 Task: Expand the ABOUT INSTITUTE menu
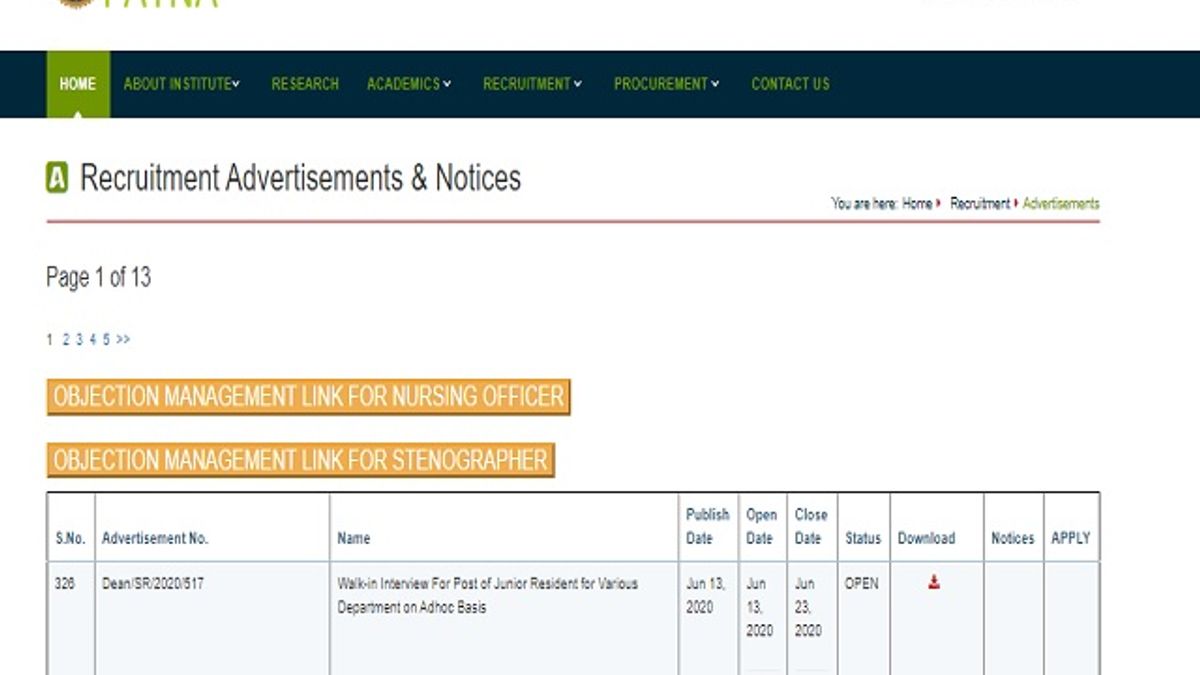pos(181,84)
